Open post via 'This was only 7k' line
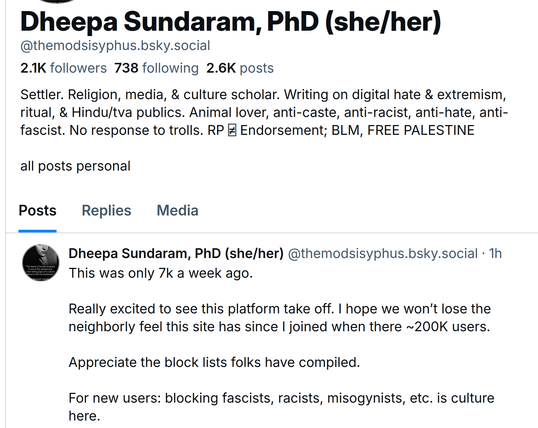Viewport: 538px width, 428px height. click(161, 273)
